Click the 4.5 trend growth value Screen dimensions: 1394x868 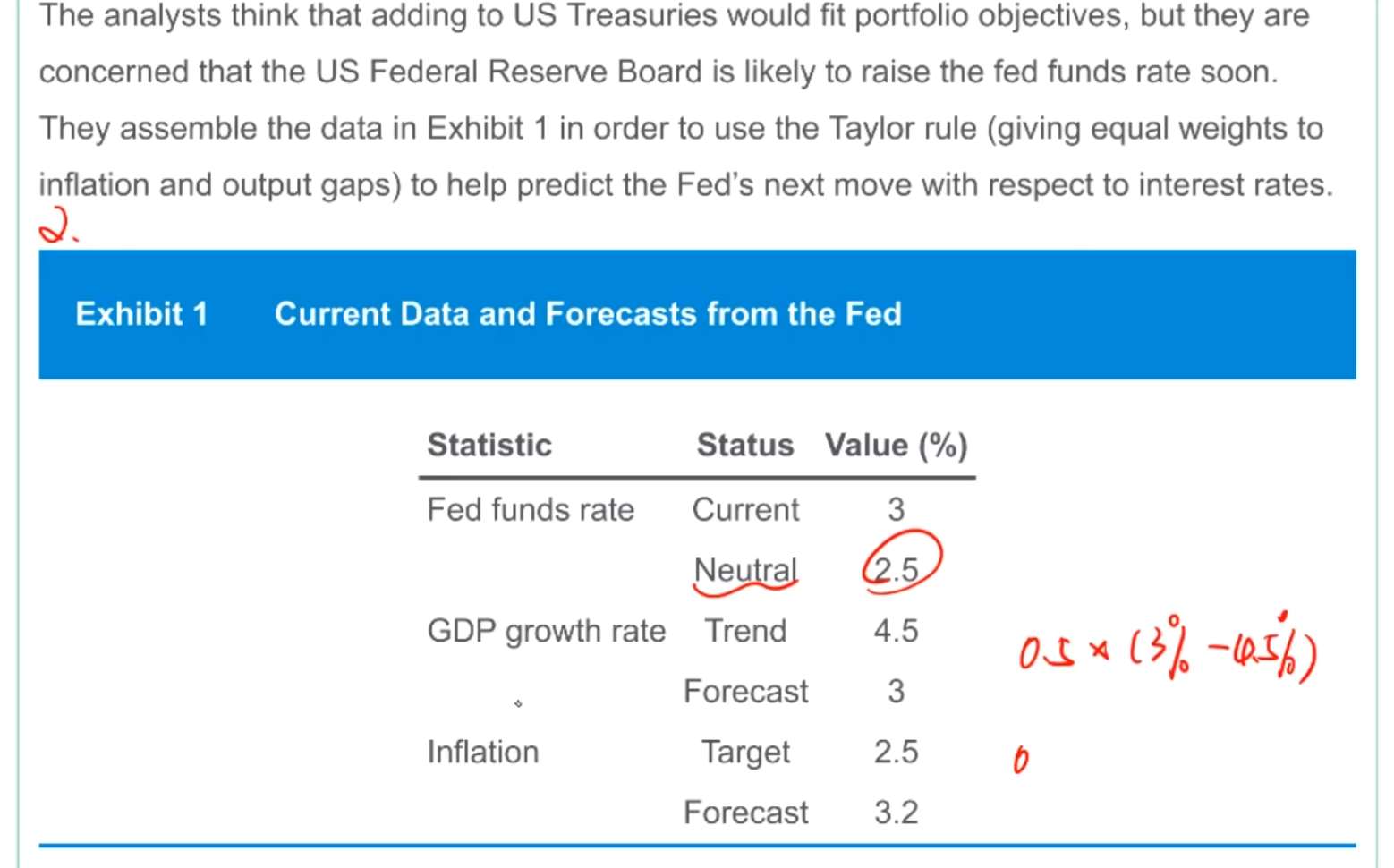point(896,631)
